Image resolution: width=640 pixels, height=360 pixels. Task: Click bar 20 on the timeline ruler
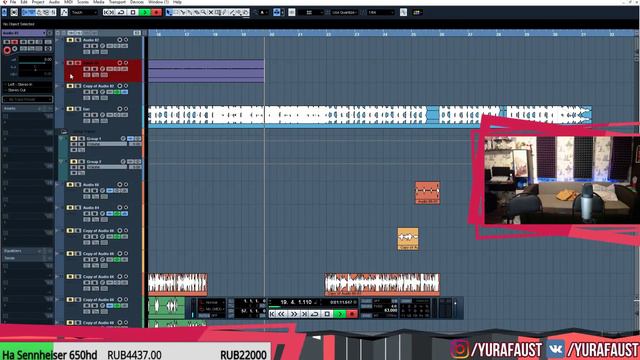272,35
